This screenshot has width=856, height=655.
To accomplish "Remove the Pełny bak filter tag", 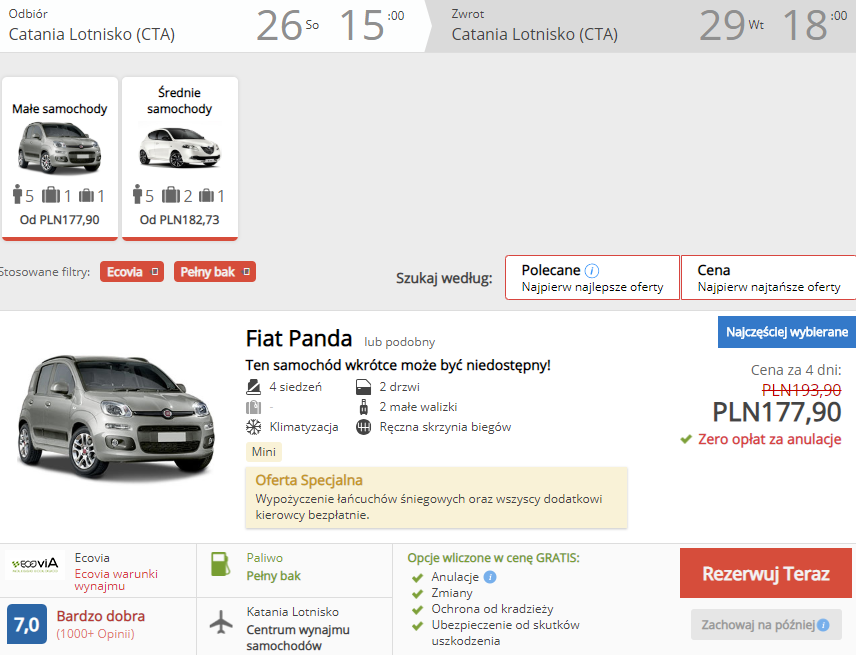I will click(x=247, y=272).
